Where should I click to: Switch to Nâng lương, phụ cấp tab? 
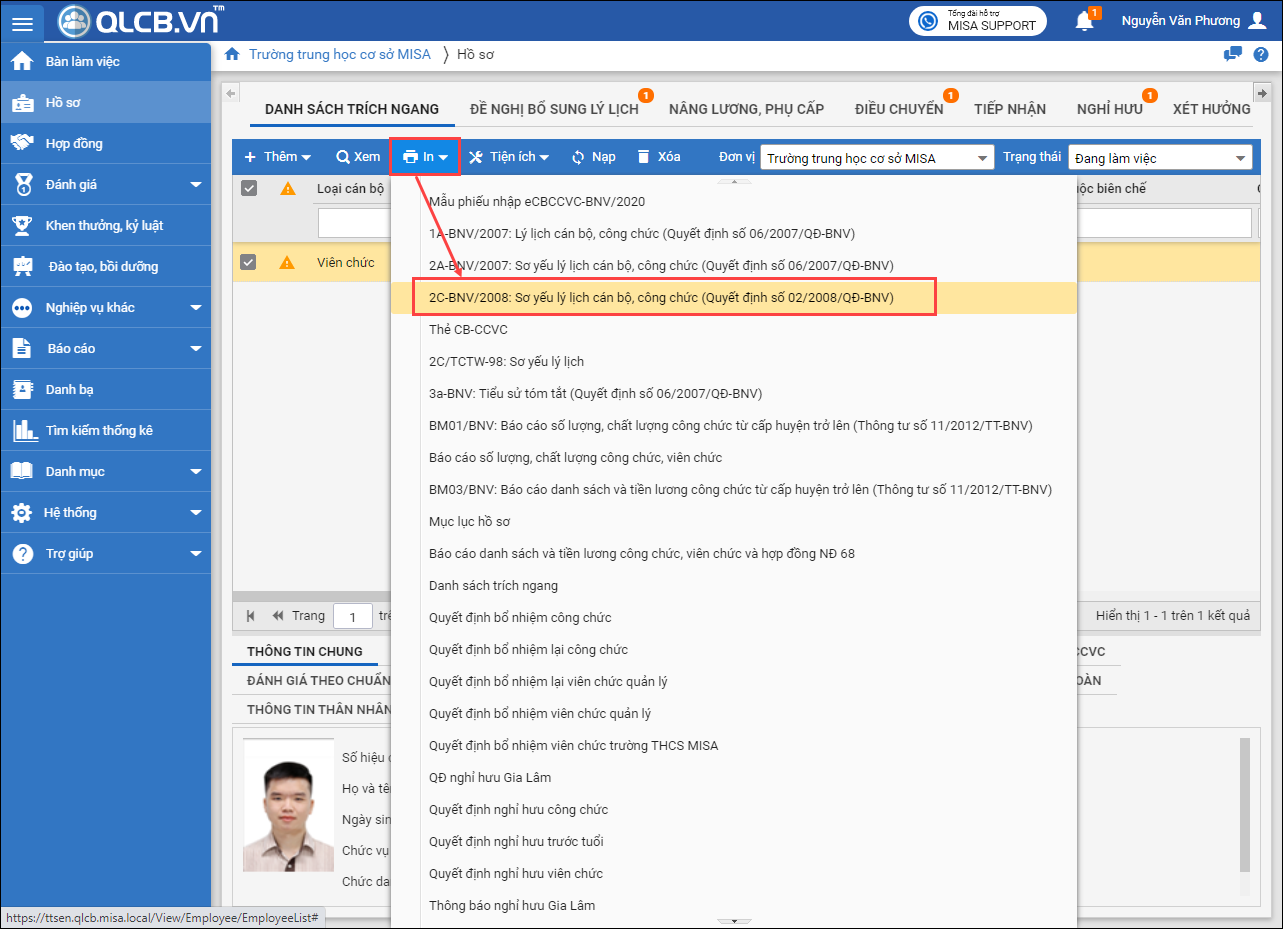click(746, 109)
